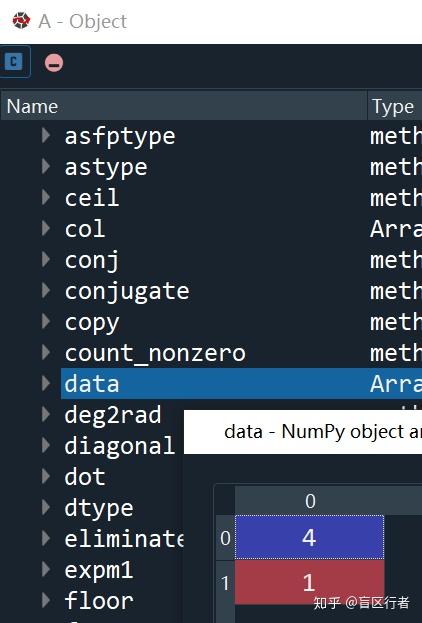Image resolution: width=422 pixels, height=623 pixels.
Task: Select the highlighted data attribute name
Action: (x=92, y=383)
